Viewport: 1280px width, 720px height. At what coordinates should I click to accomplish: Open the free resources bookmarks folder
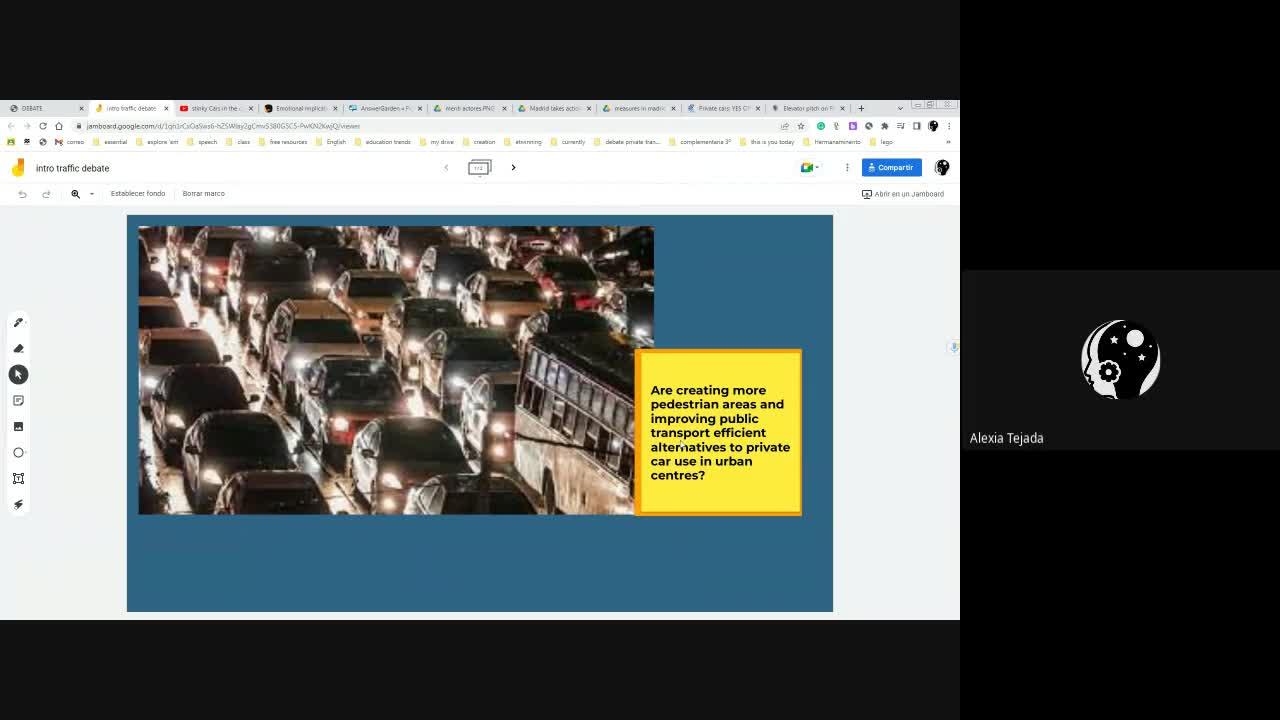[x=283, y=142]
